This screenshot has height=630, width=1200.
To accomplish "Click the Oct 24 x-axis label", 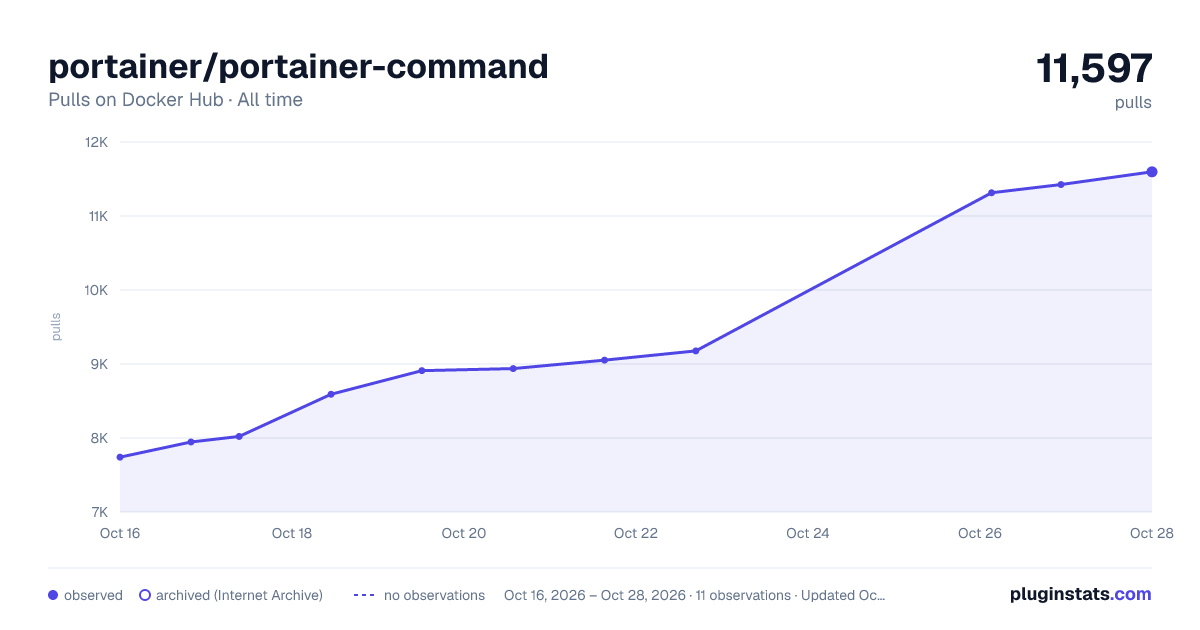I will [x=808, y=533].
